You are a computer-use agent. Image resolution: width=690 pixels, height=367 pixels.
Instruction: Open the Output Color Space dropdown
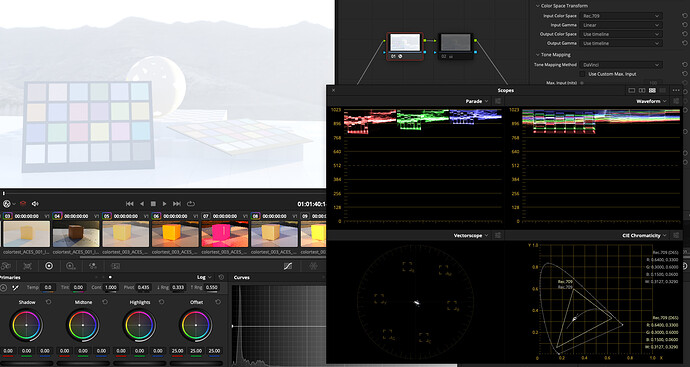tap(621, 34)
